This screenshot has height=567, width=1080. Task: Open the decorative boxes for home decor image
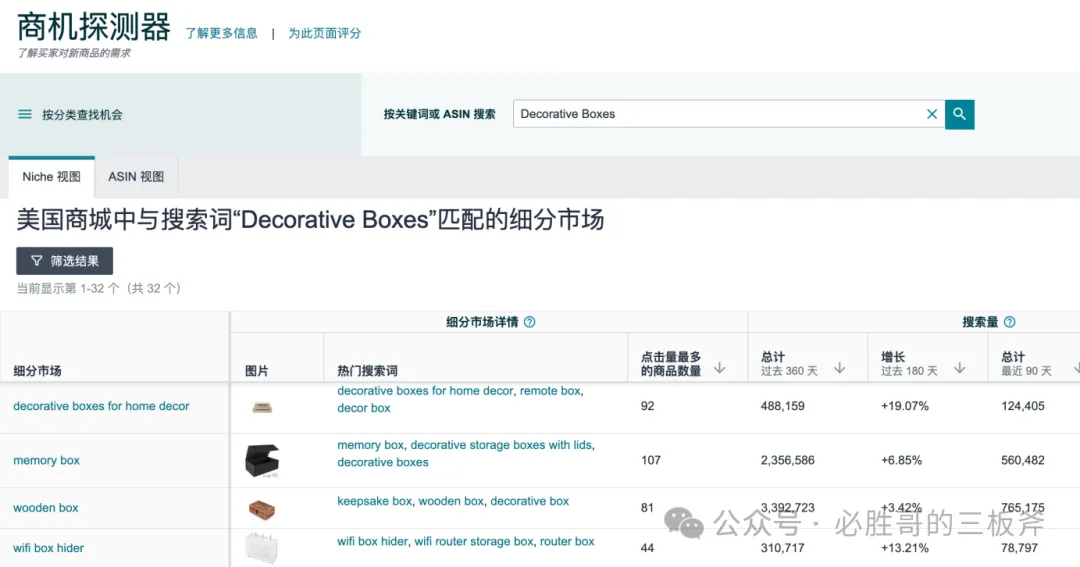262,407
